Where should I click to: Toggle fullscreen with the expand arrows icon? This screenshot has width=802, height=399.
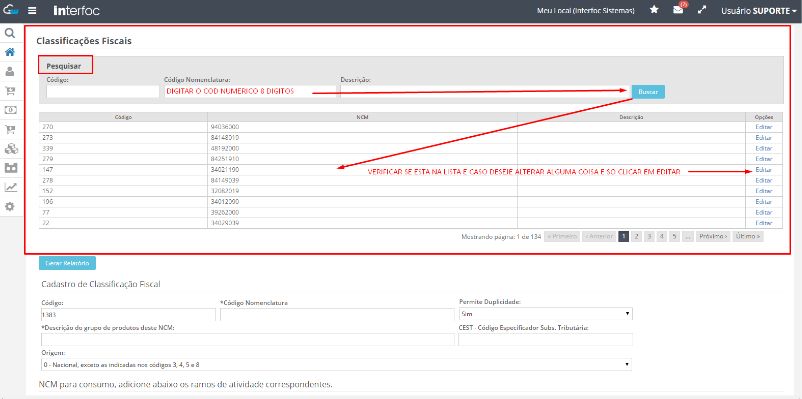pos(702,10)
